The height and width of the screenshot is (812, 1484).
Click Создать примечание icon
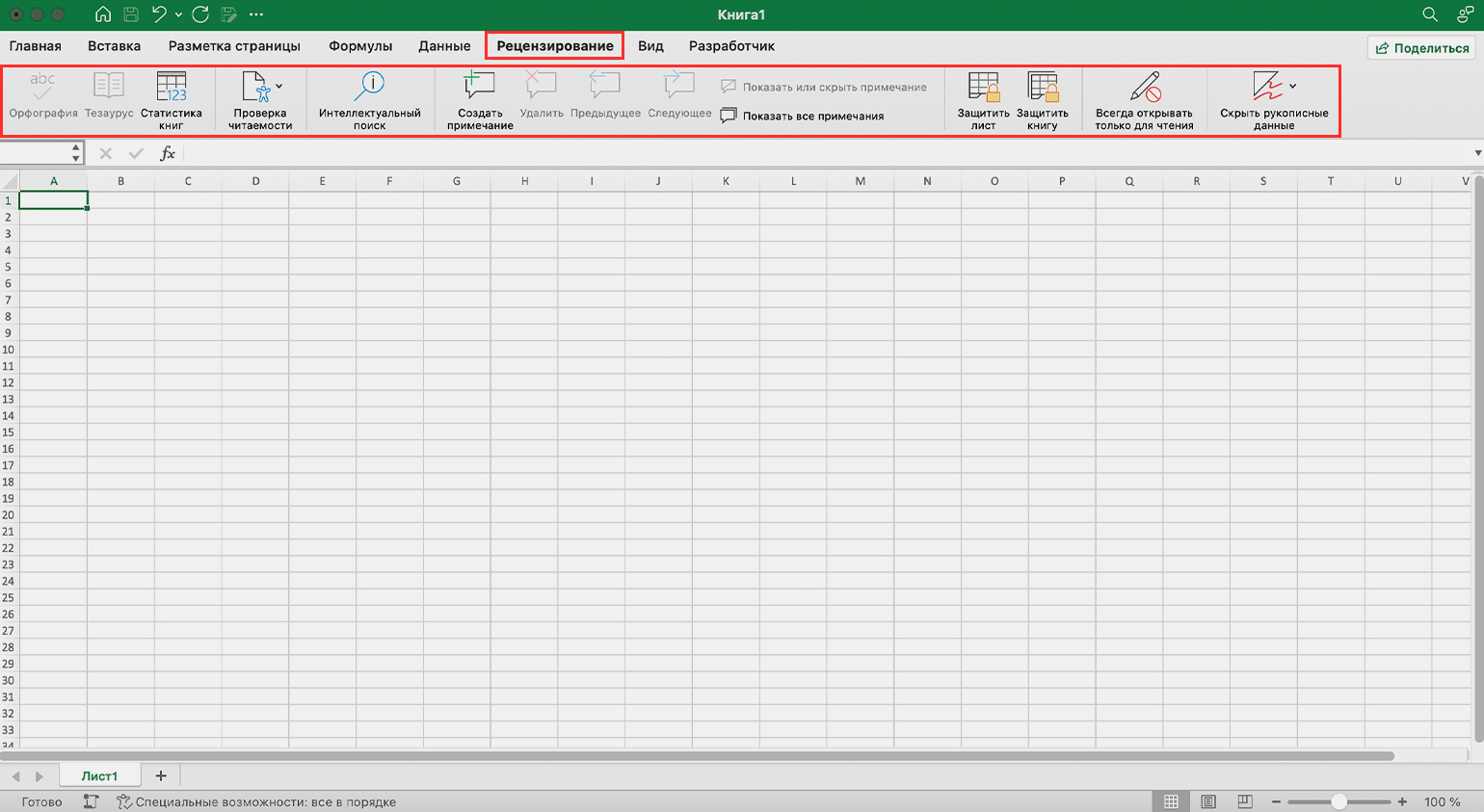(479, 88)
